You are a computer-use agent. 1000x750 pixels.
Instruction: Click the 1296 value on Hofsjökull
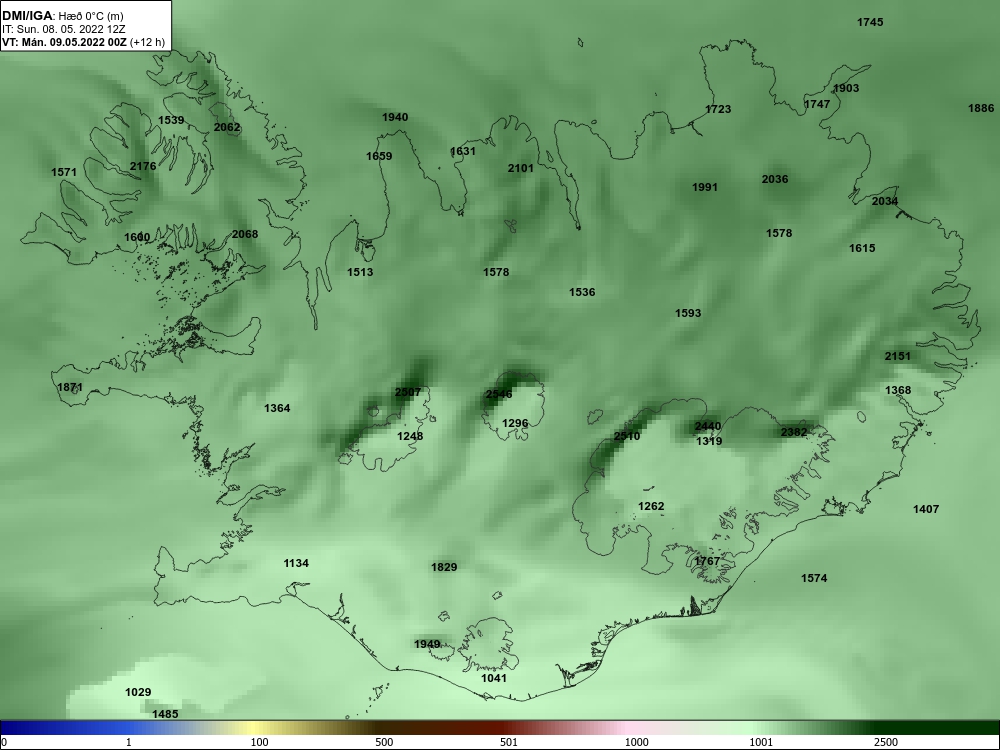coord(515,423)
